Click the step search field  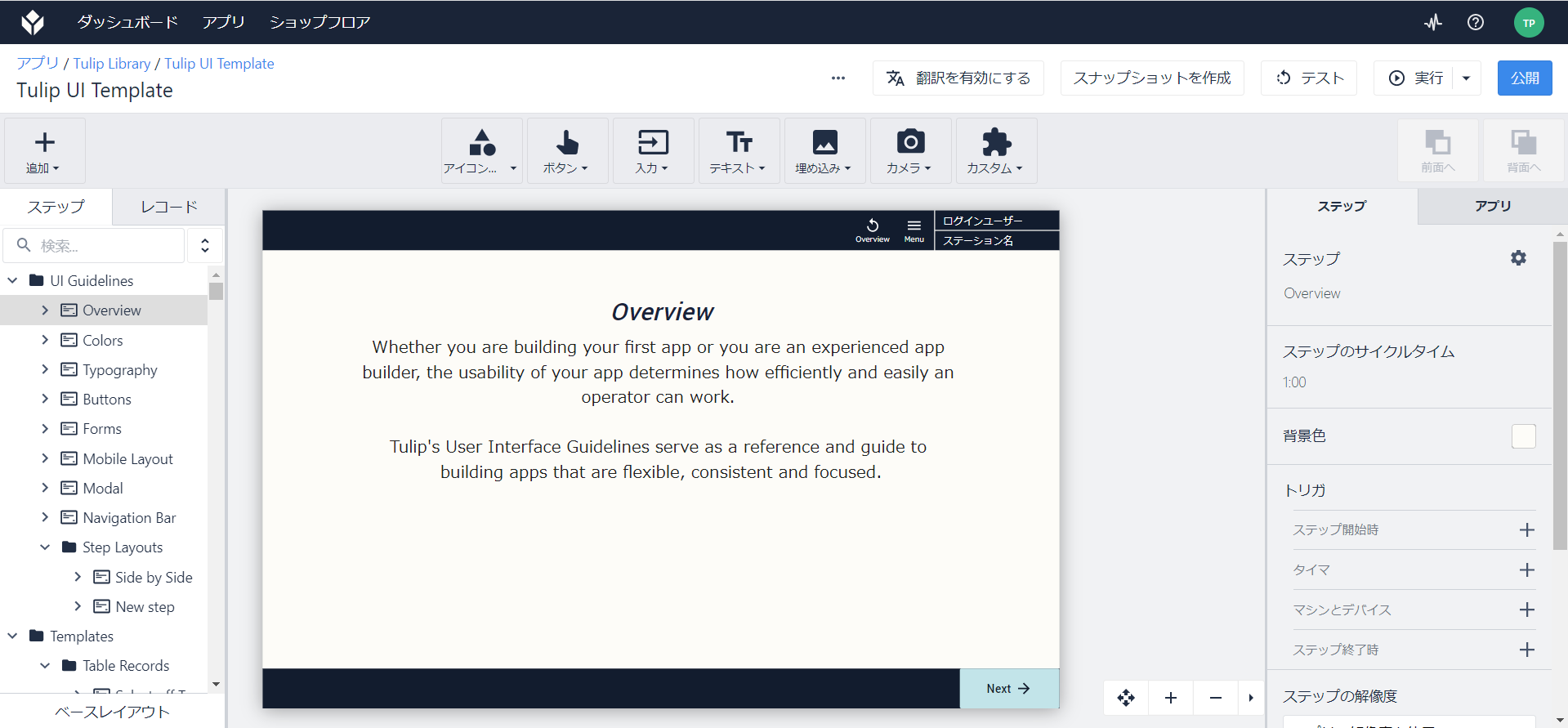point(94,245)
